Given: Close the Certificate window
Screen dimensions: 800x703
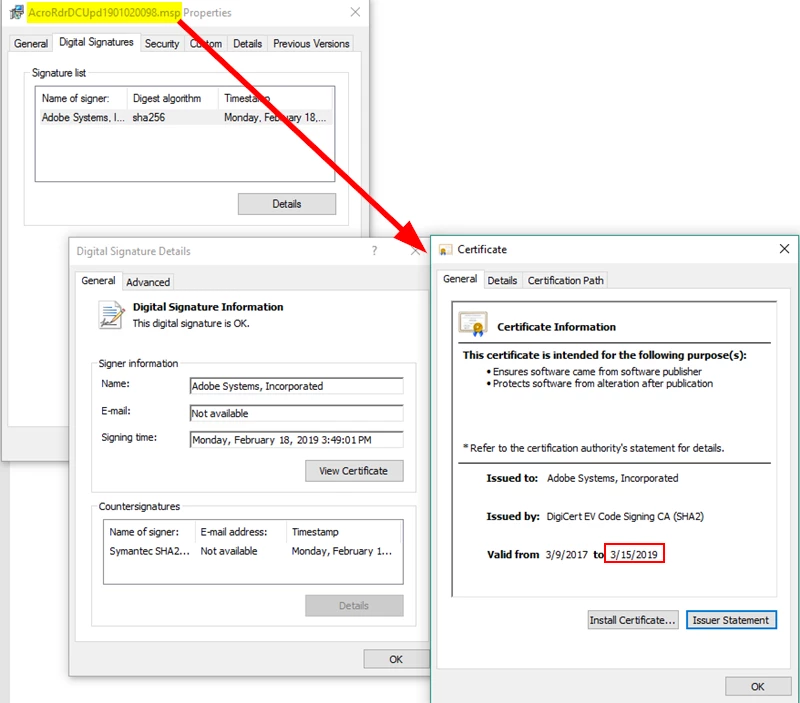Looking at the screenshot, I should [x=784, y=248].
